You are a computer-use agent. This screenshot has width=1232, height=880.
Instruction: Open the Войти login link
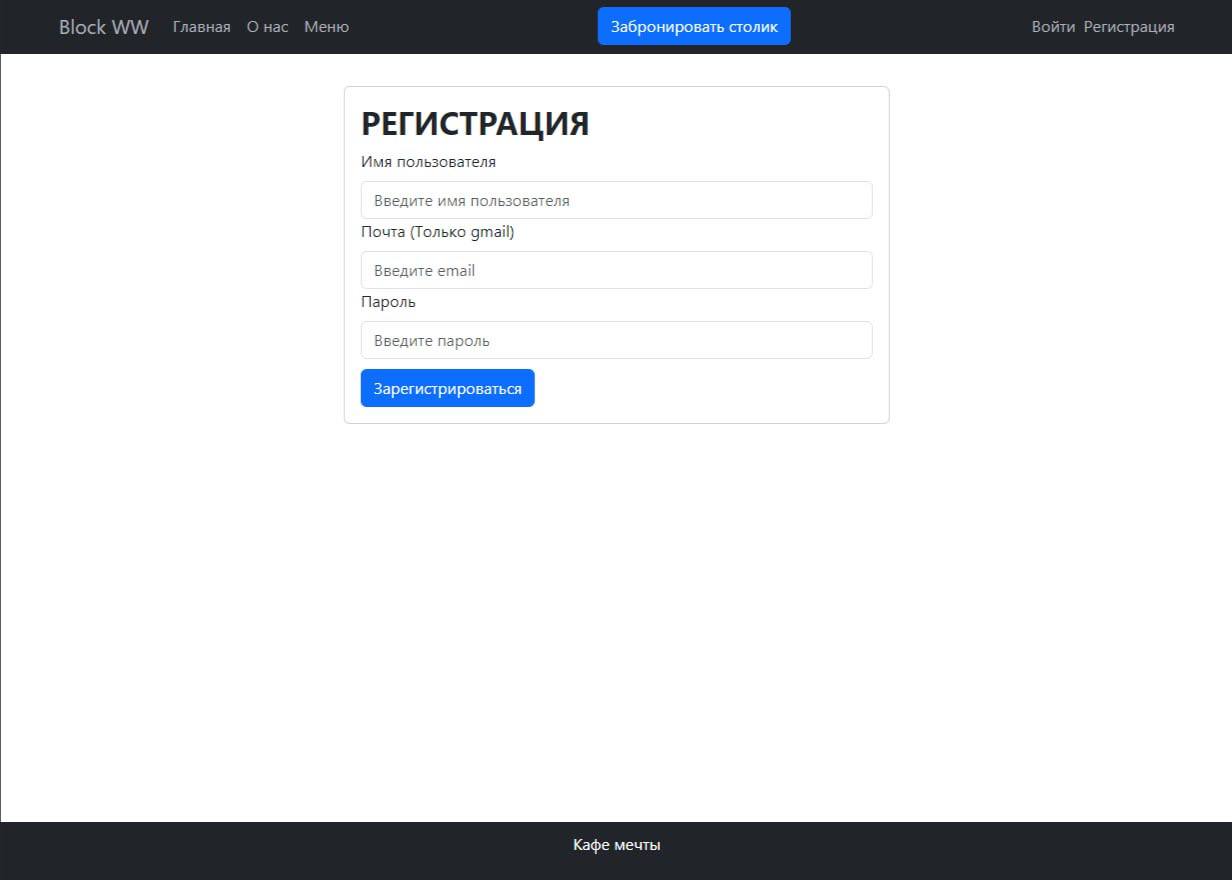(x=1053, y=27)
